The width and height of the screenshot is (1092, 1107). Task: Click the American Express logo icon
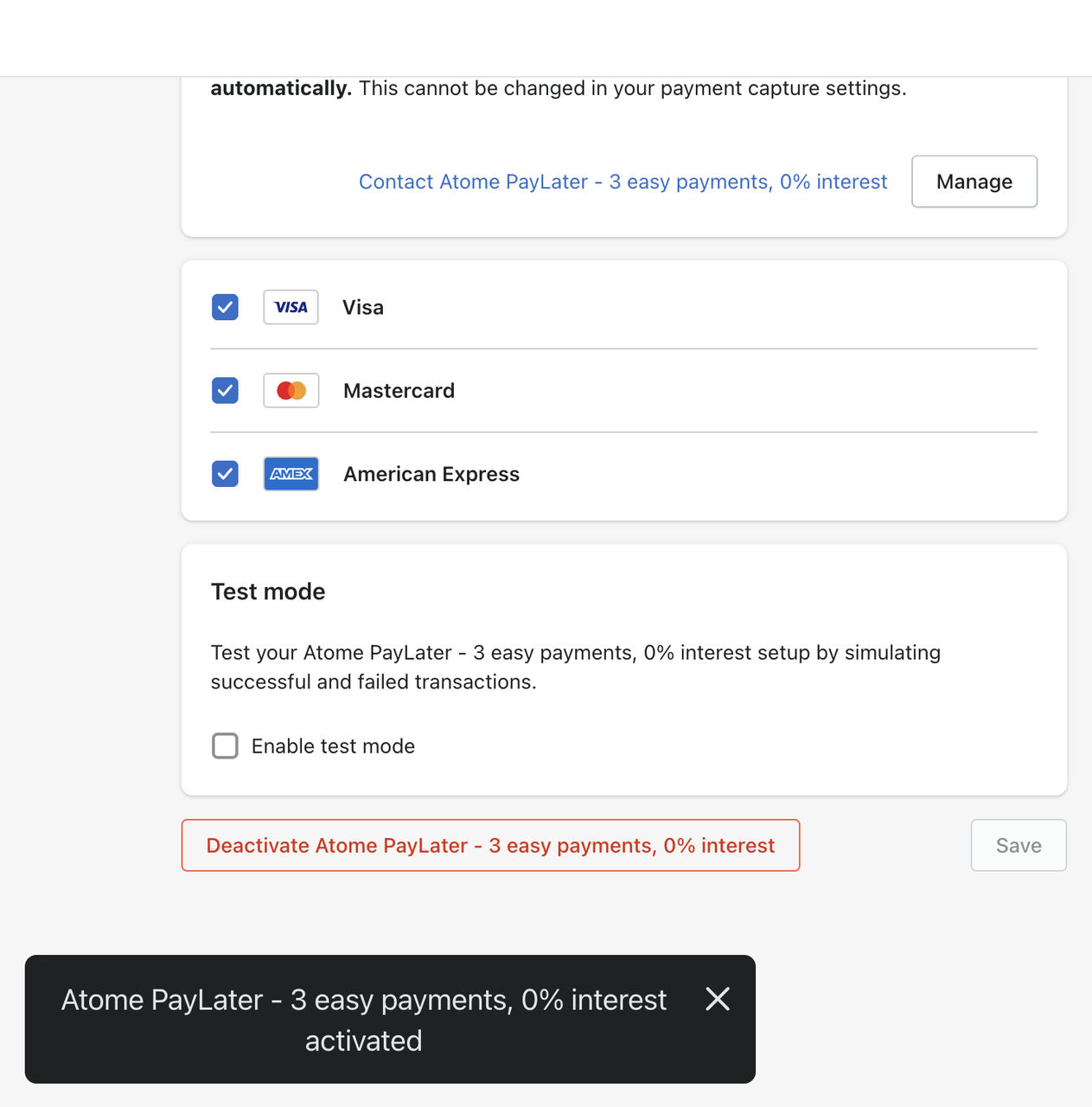(x=291, y=473)
